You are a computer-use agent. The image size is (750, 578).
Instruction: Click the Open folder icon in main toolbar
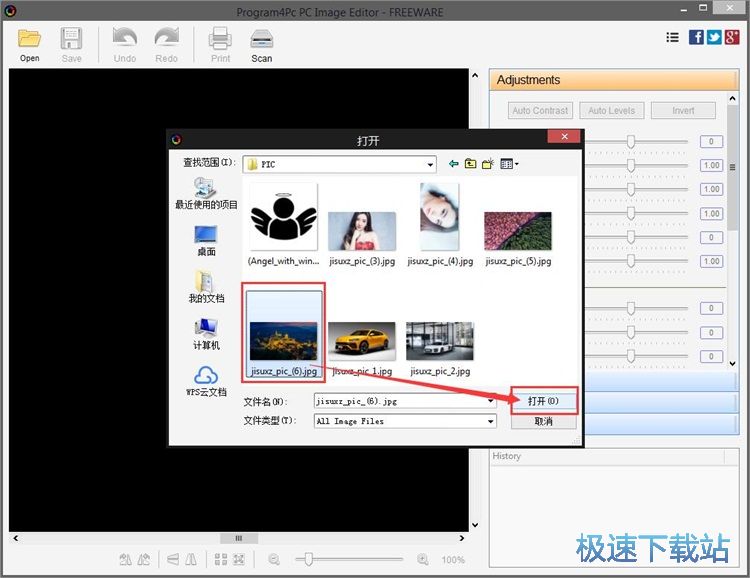(x=30, y=40)
